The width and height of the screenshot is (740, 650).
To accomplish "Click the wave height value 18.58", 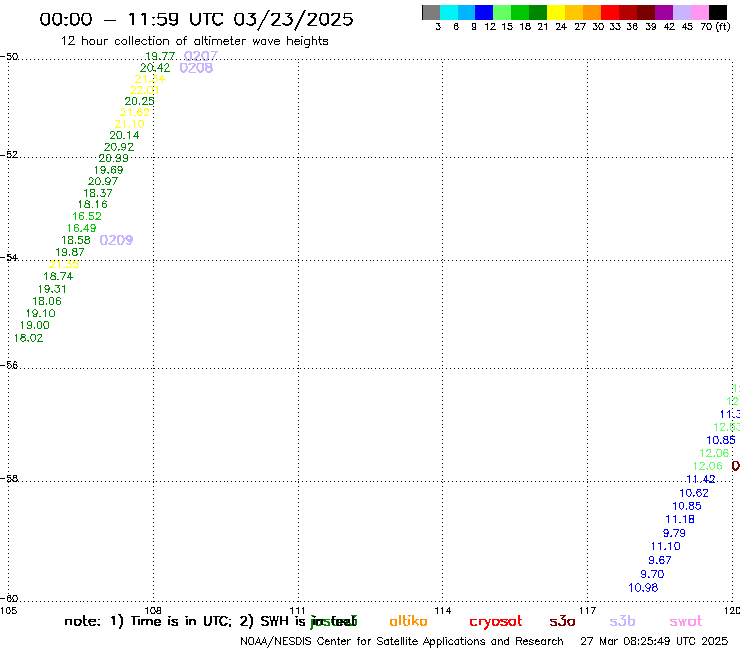I will tap(76, 240).
